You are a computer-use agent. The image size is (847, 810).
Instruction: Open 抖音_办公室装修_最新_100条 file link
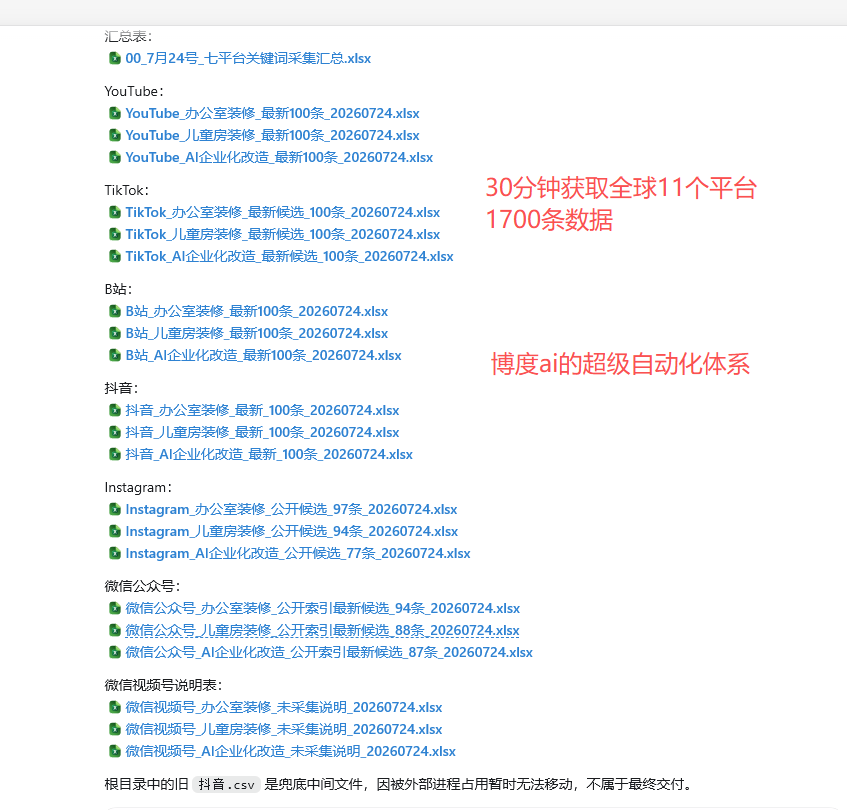pyautogui.click(x=263, y=410)
